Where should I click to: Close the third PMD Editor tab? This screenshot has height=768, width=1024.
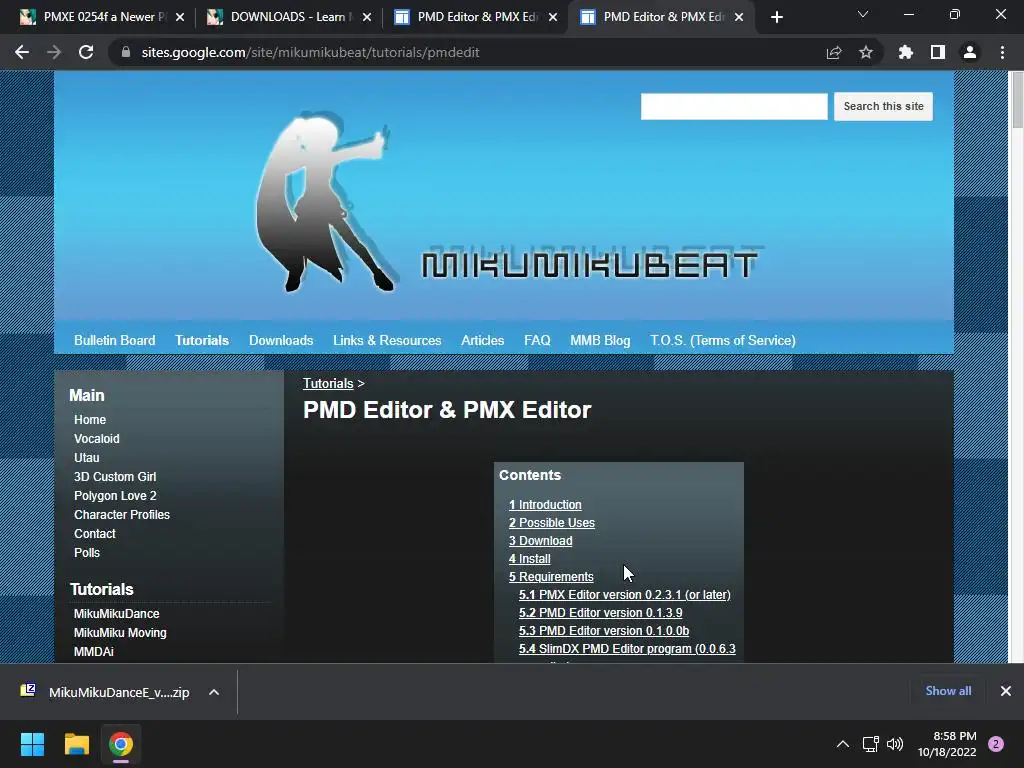pos(553,17)
